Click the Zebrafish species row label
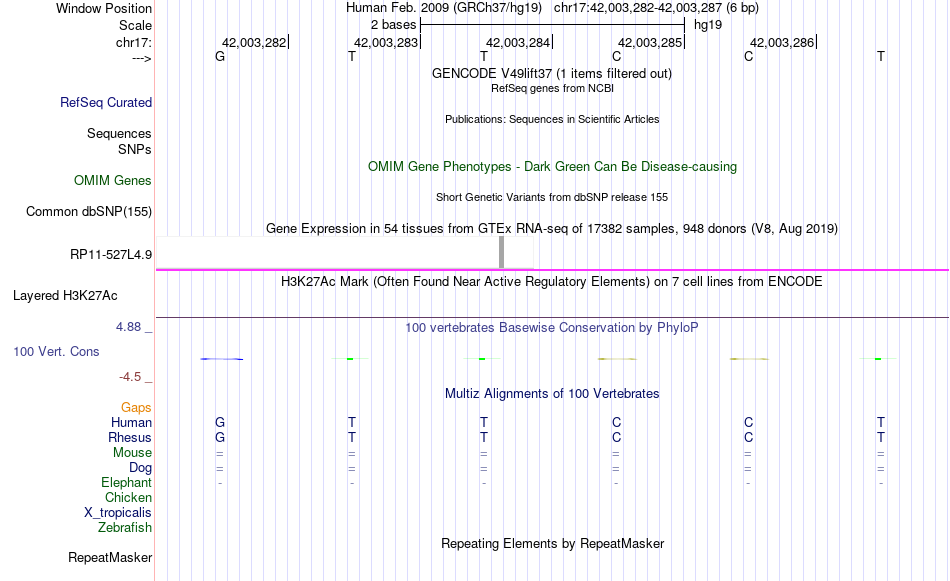Screen dimensions: 950x581 [125, 528]
